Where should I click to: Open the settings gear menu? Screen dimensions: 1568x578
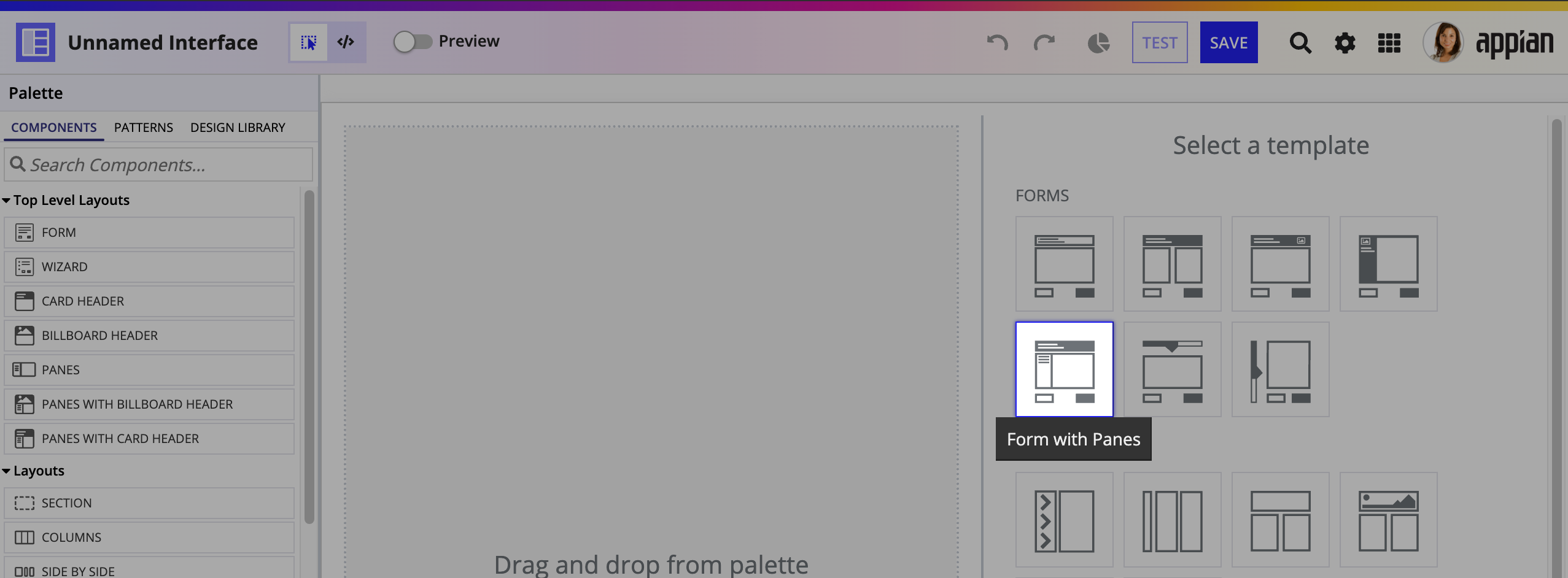(1345, 43)
